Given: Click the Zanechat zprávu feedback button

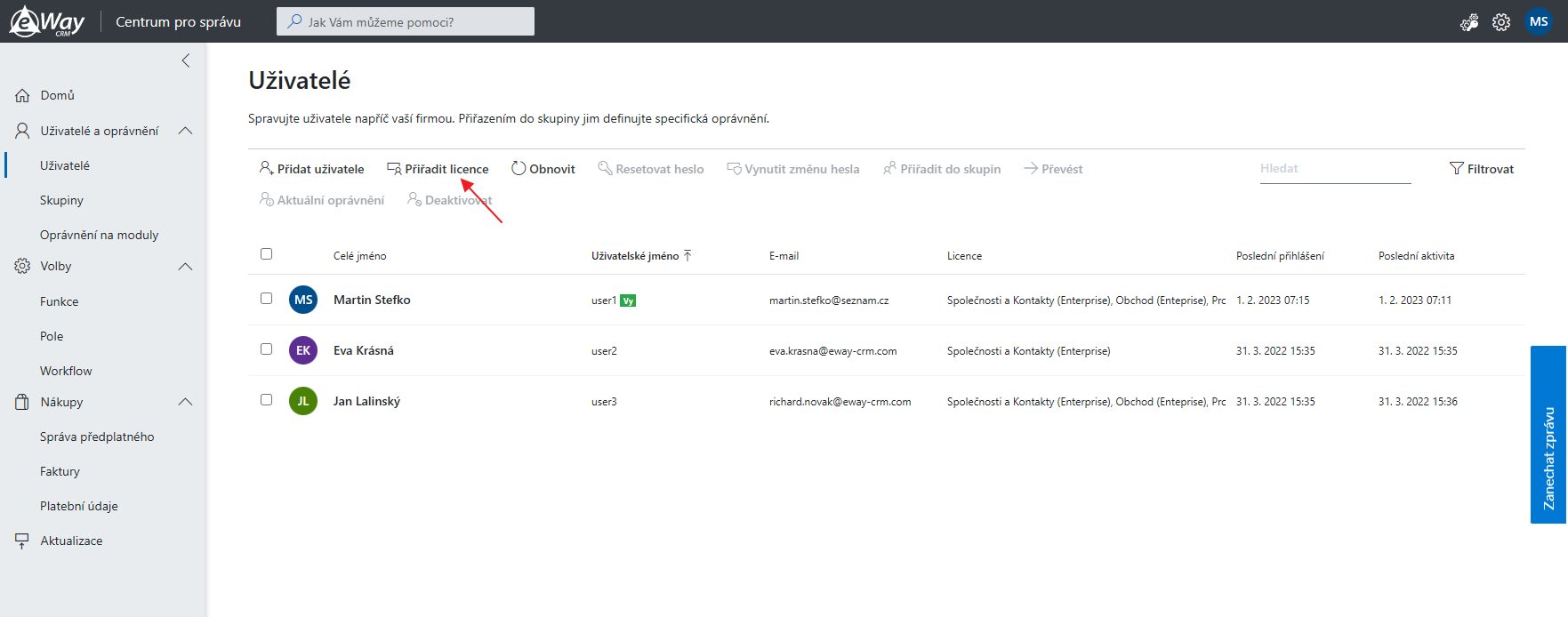Looking at the screenshot, I should point(1548,435).
